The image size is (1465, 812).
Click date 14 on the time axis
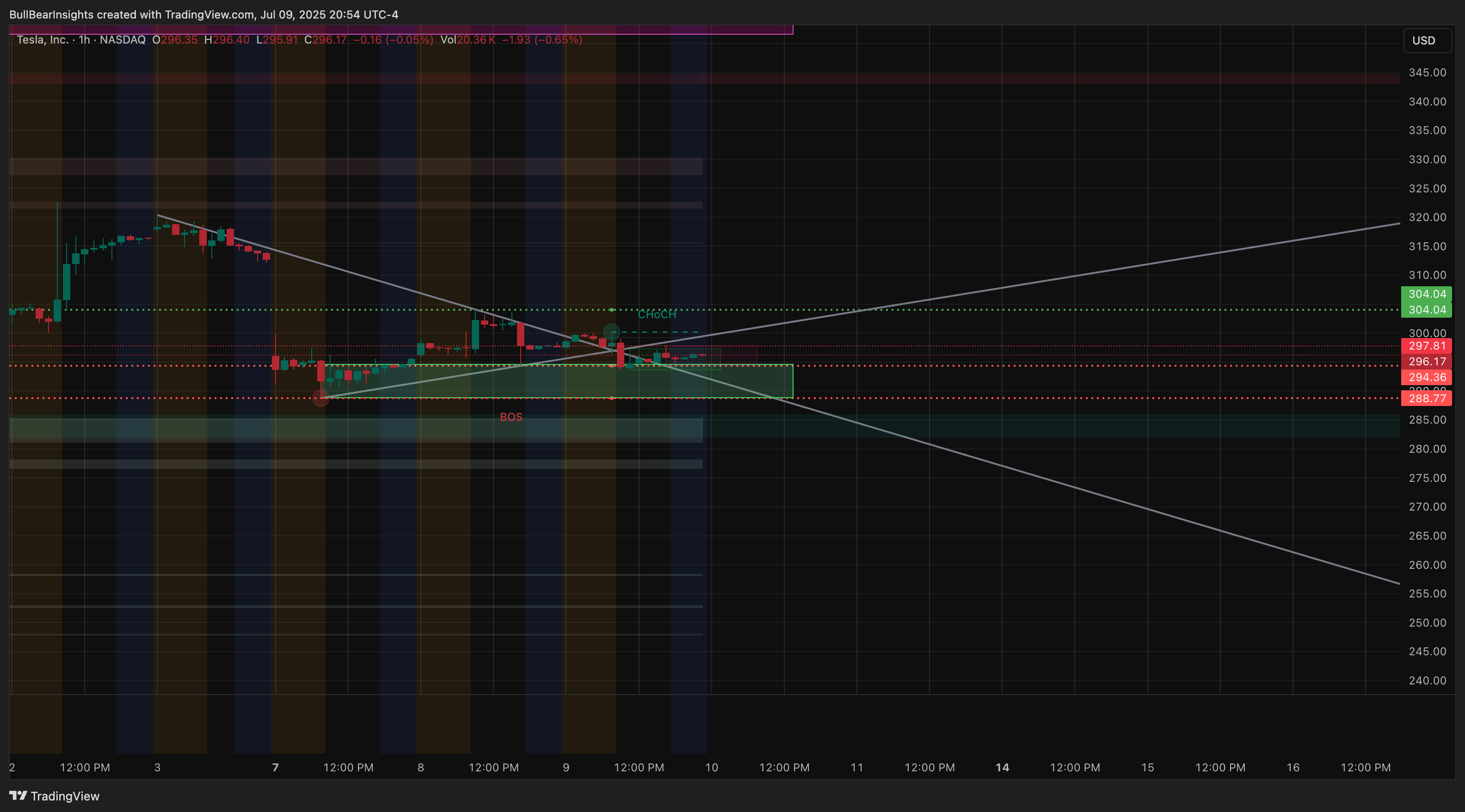point(1002,768)
